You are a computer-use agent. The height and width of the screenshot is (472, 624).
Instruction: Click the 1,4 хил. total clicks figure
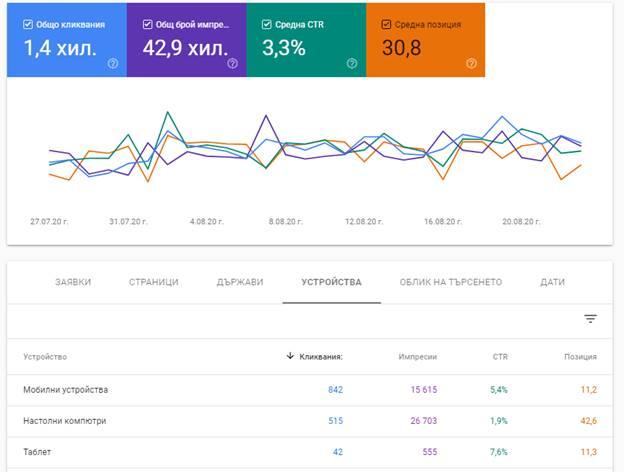60,48
